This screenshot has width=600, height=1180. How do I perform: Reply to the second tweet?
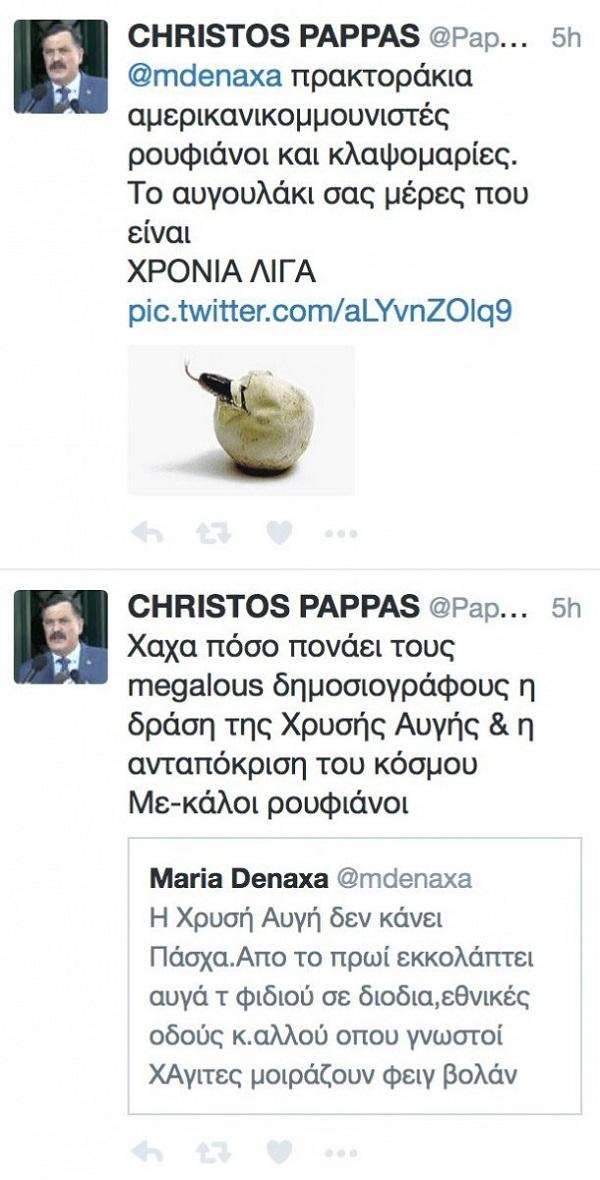click(x=146, y=1151)
